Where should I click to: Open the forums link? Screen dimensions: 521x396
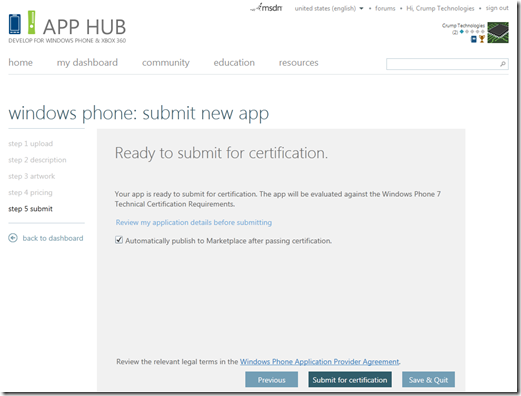click(x=385, y=8)
